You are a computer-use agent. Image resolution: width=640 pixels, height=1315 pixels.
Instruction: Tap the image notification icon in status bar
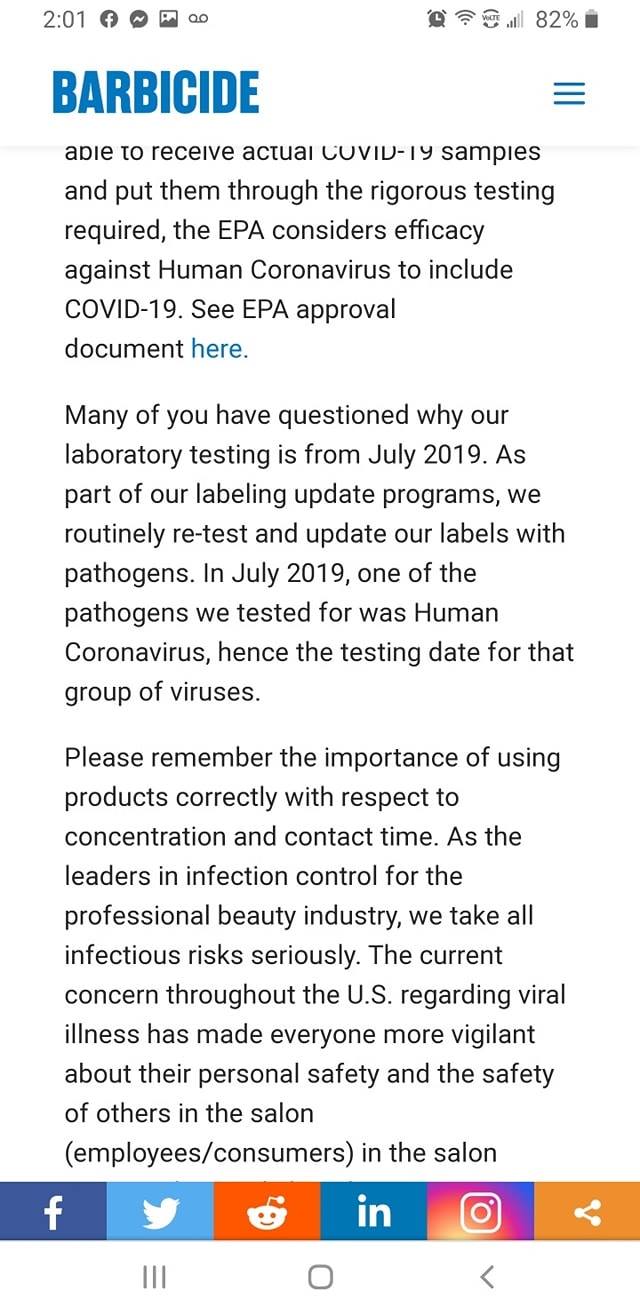pos(169,20)
